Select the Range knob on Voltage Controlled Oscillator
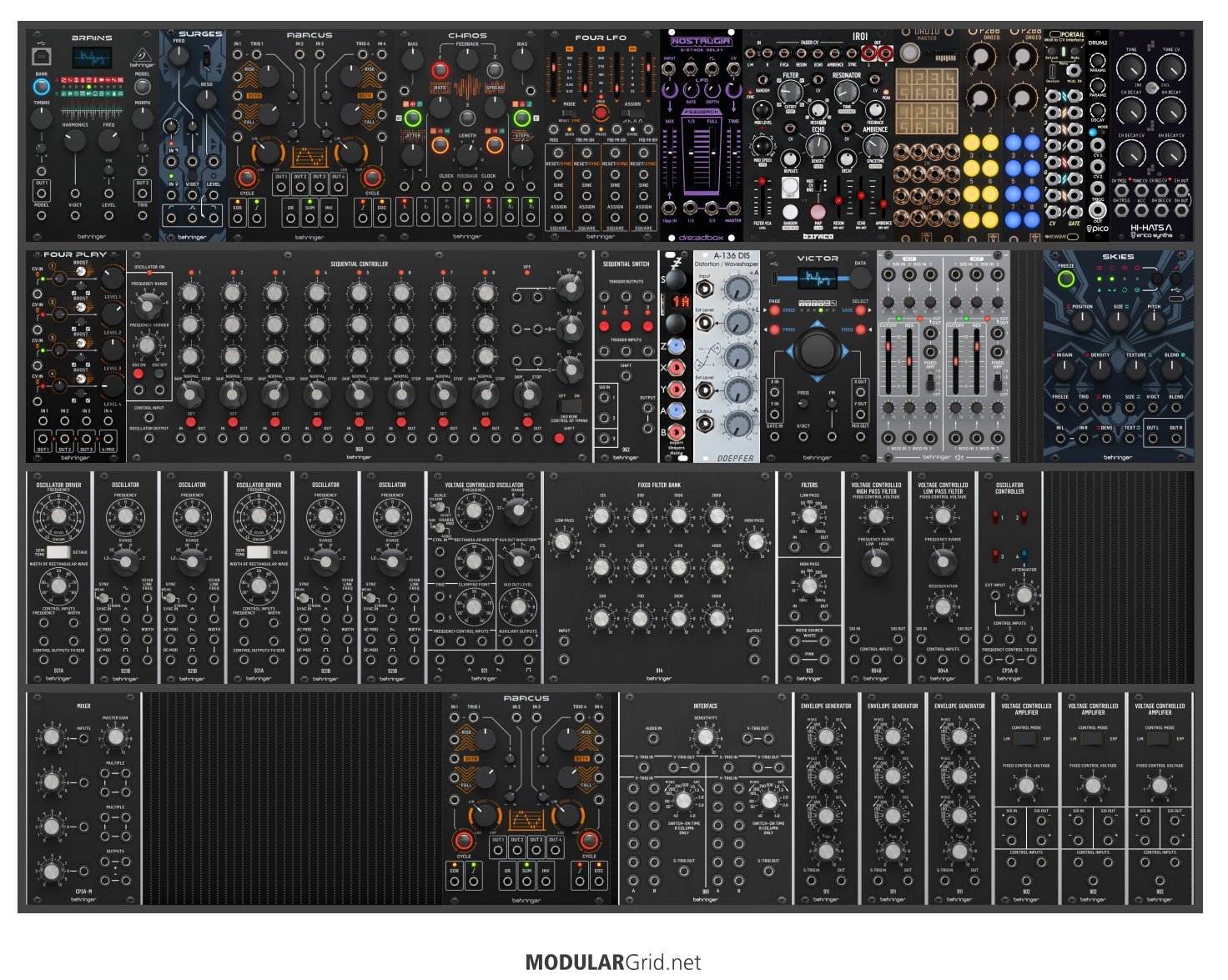Screen dimensions: 1228x980 [x=518, y=510]
